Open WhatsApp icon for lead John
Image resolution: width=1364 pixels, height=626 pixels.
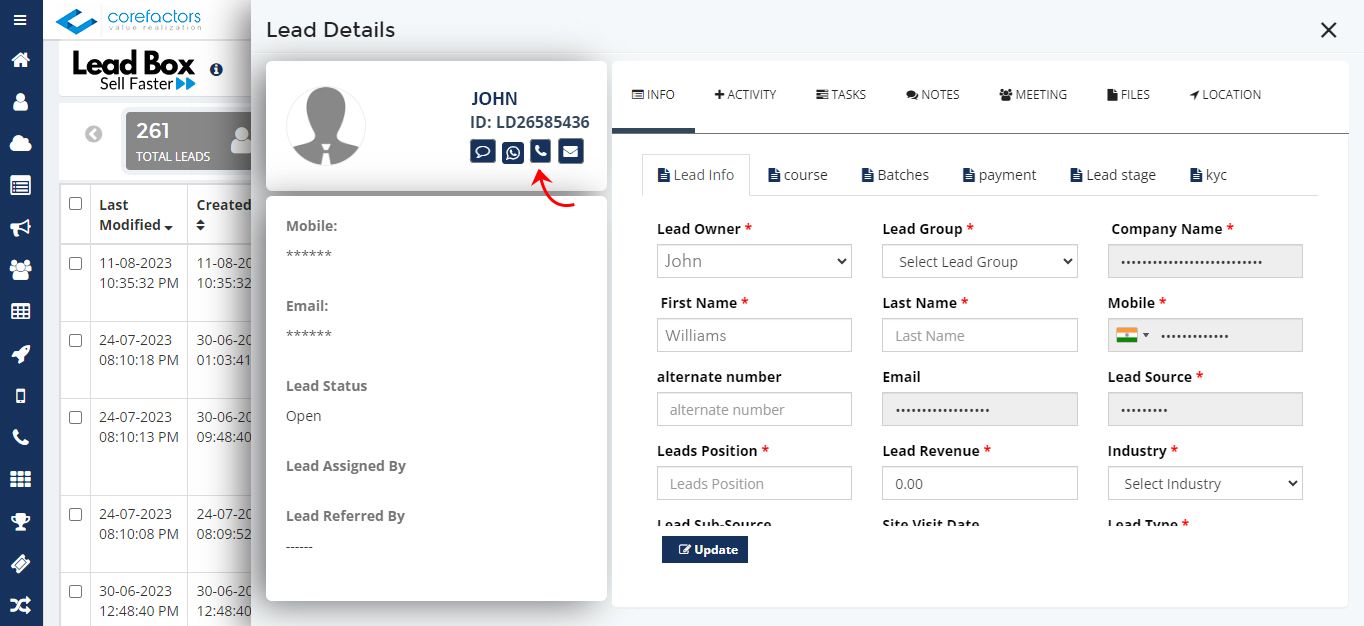click(x=513, y=152)
